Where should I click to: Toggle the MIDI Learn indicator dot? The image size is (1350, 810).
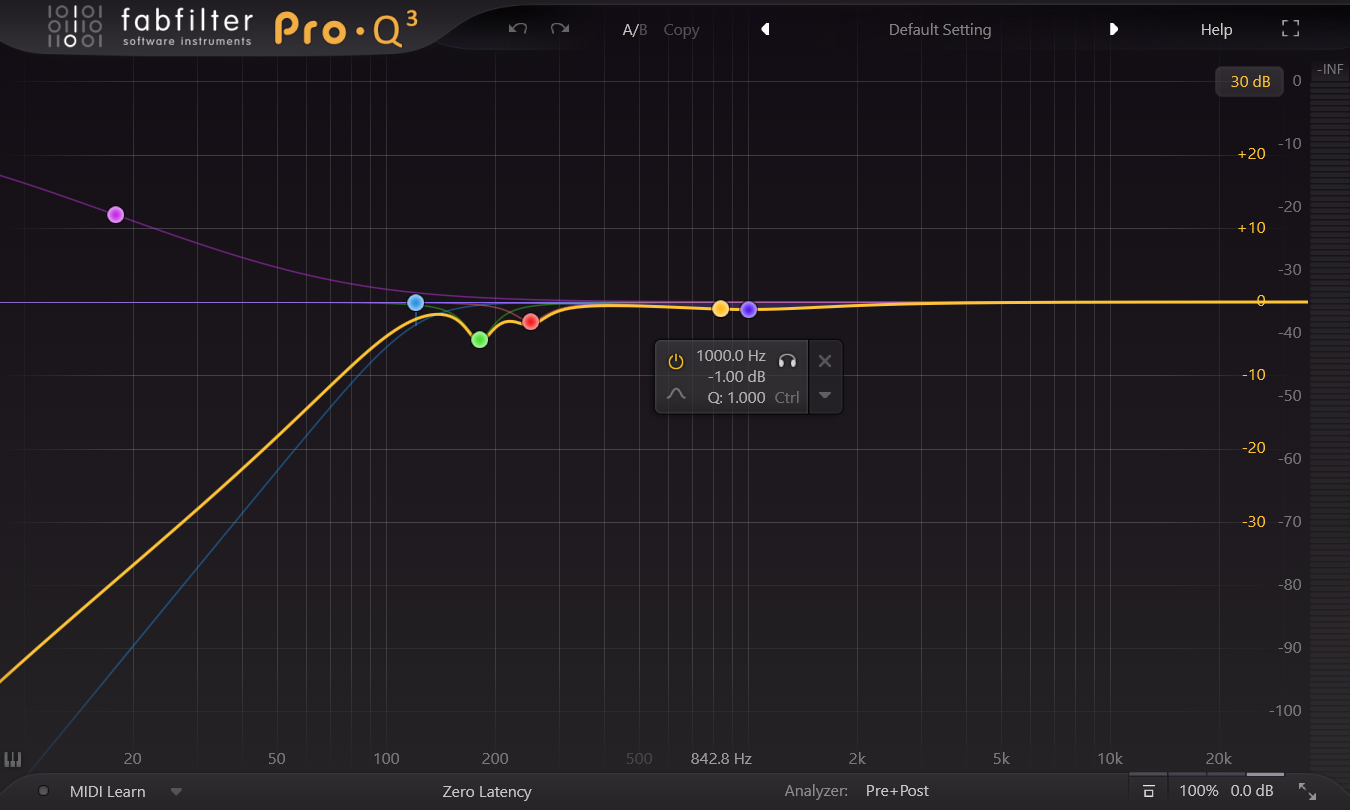(43, 791)
